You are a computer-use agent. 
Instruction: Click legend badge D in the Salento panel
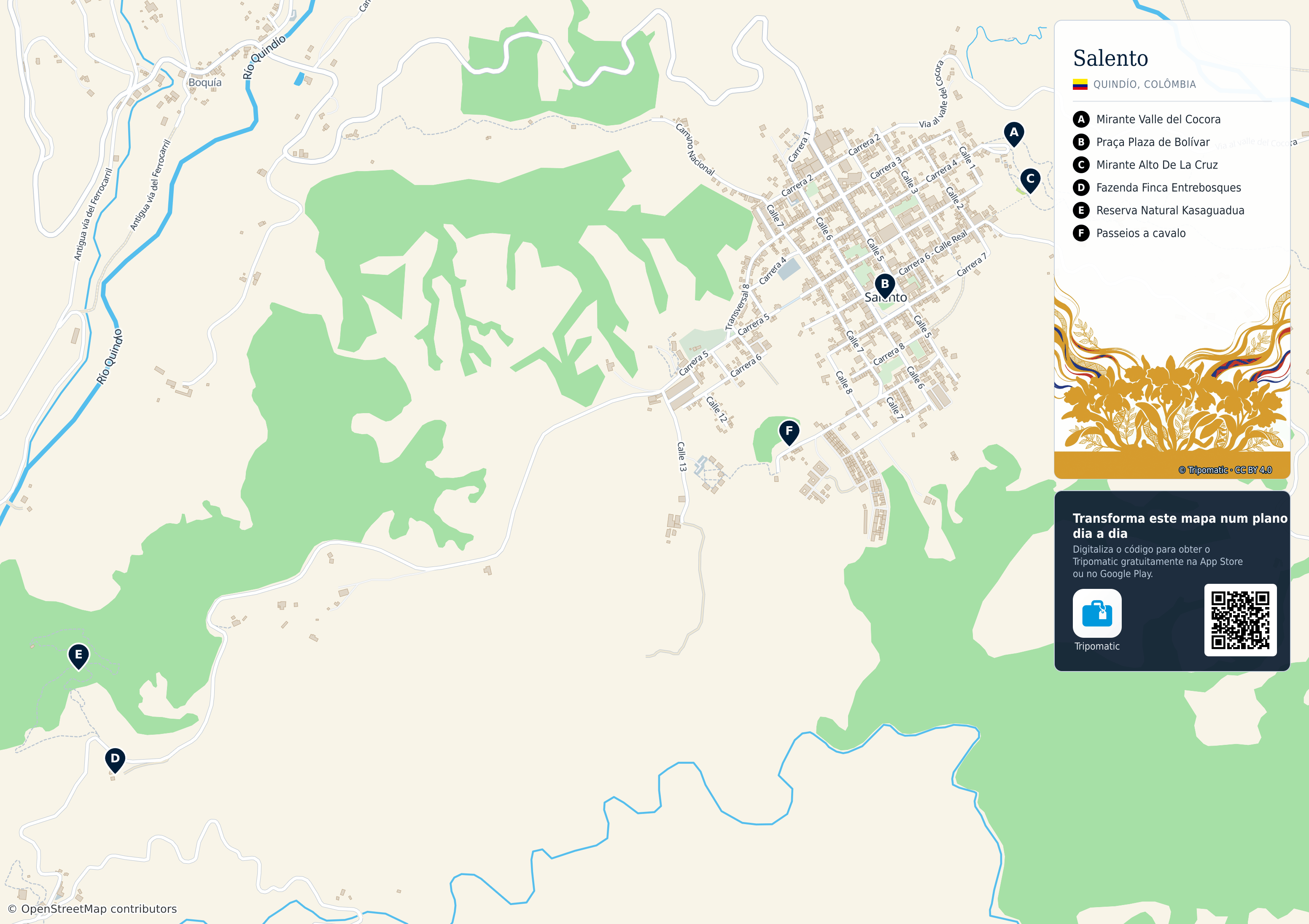tap(1081, 188)
